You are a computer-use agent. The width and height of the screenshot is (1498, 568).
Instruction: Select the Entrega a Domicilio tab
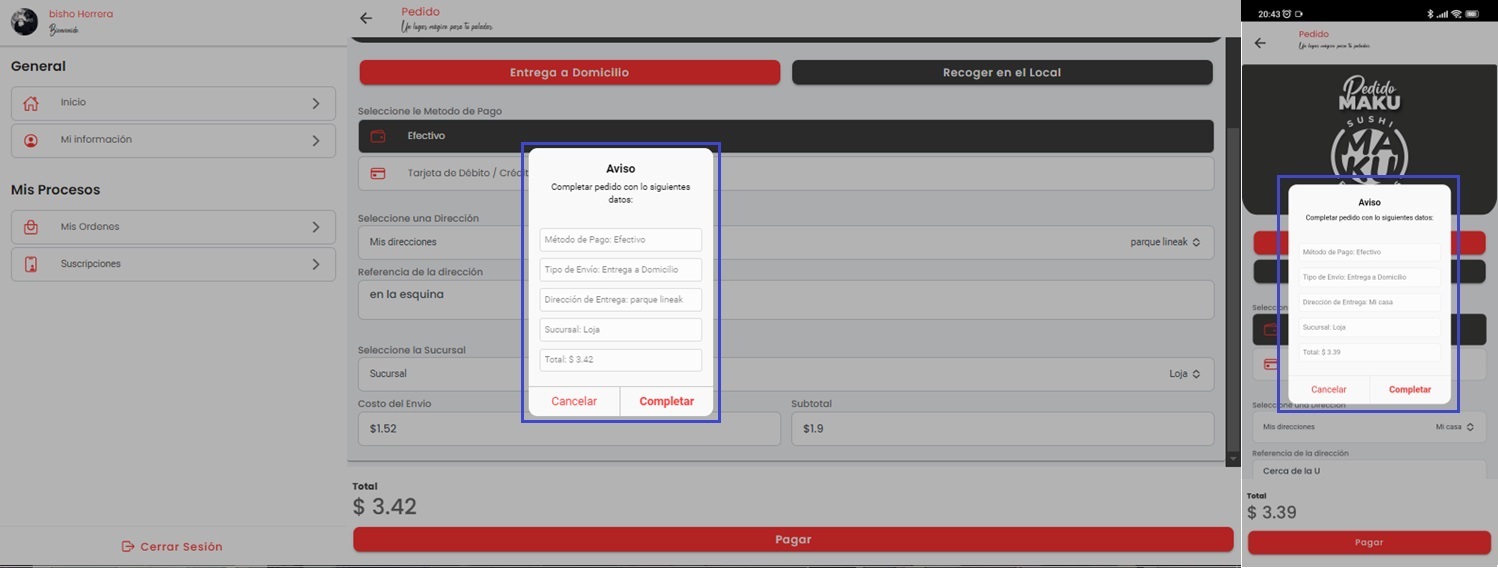[569, 72]
